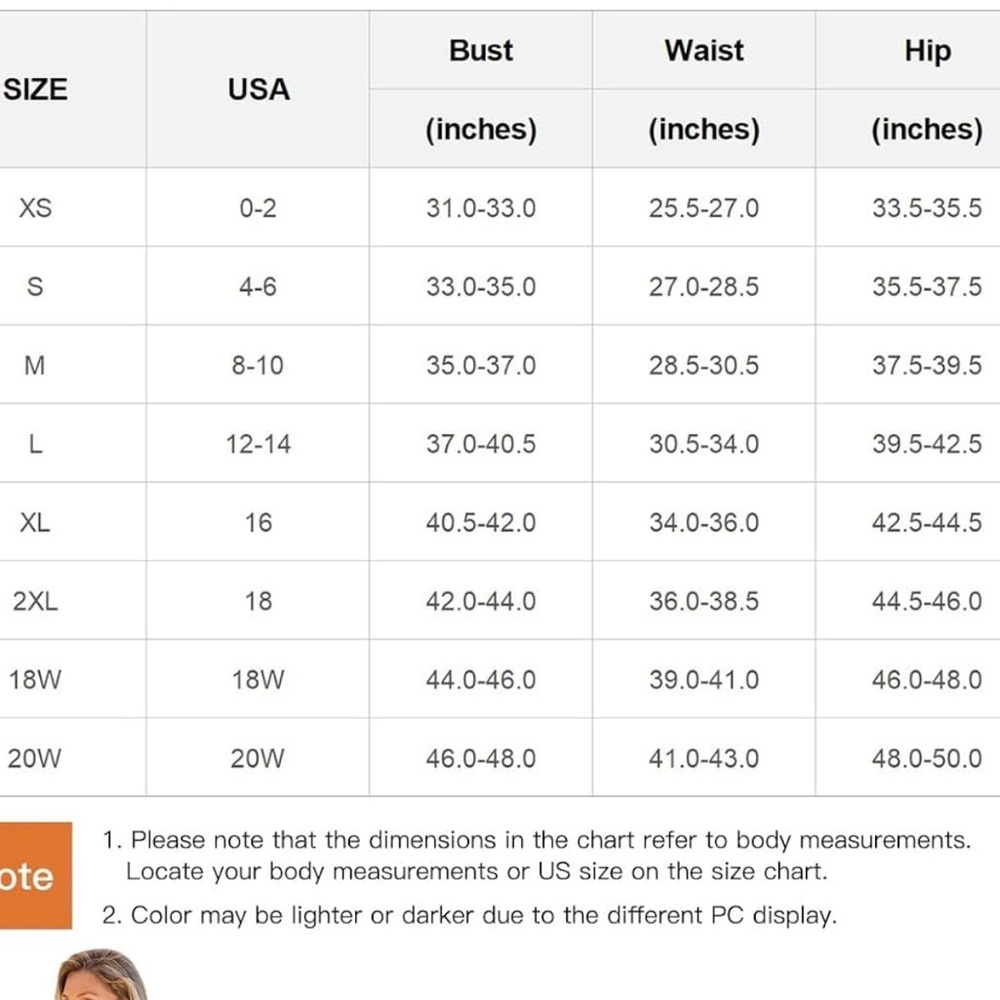Click the 20W size row label
This screenshot has width=1000, height=1000.
[34, 758]
